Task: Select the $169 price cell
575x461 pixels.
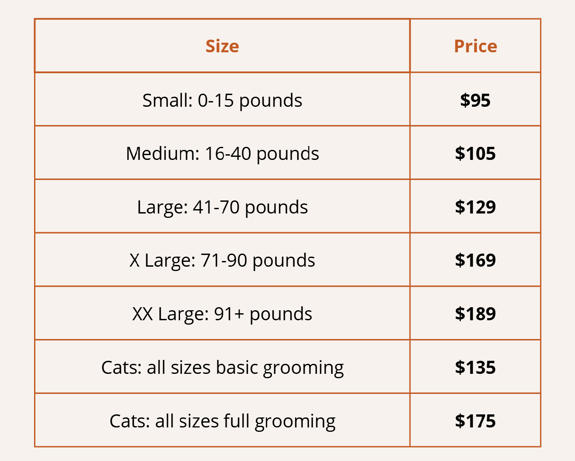Action: pyautogui.click(x=476, y=260)
